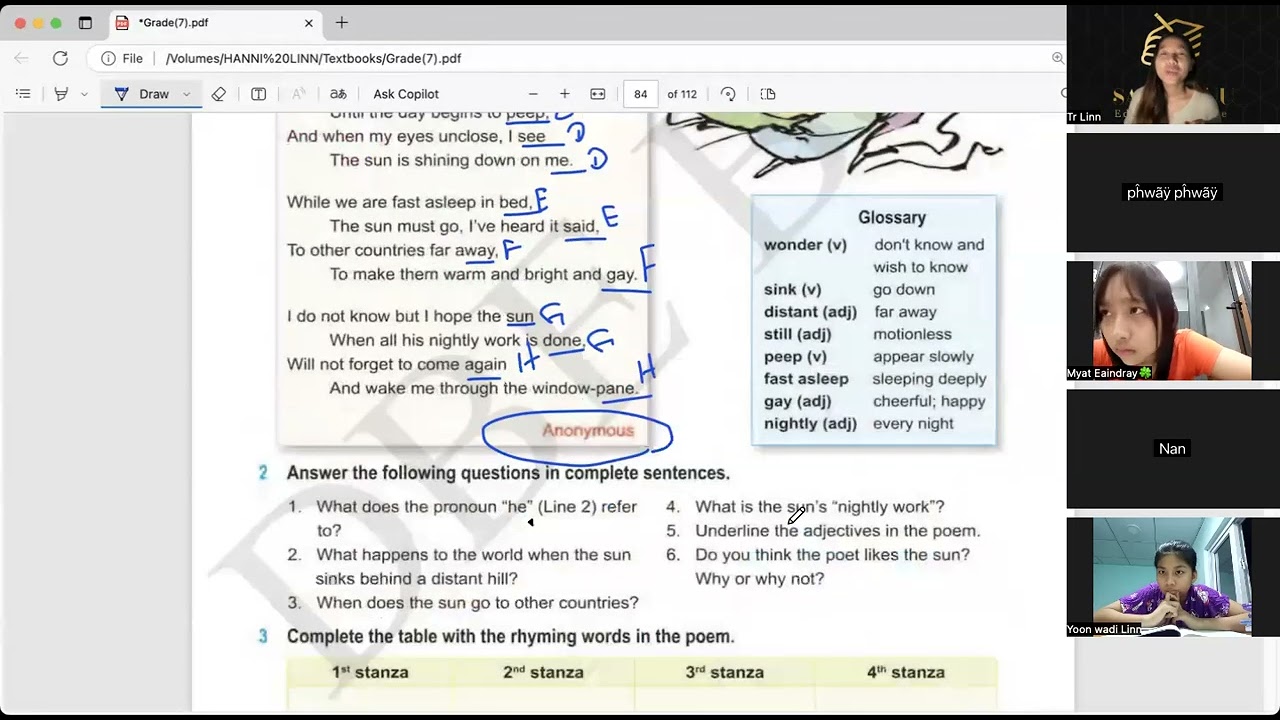
Task: Zoom in with the plus button
Action: [x=564, y=94]
